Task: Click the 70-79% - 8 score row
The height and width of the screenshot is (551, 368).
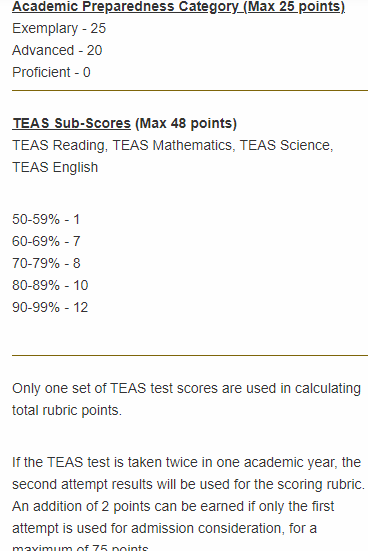Action: 46,263
